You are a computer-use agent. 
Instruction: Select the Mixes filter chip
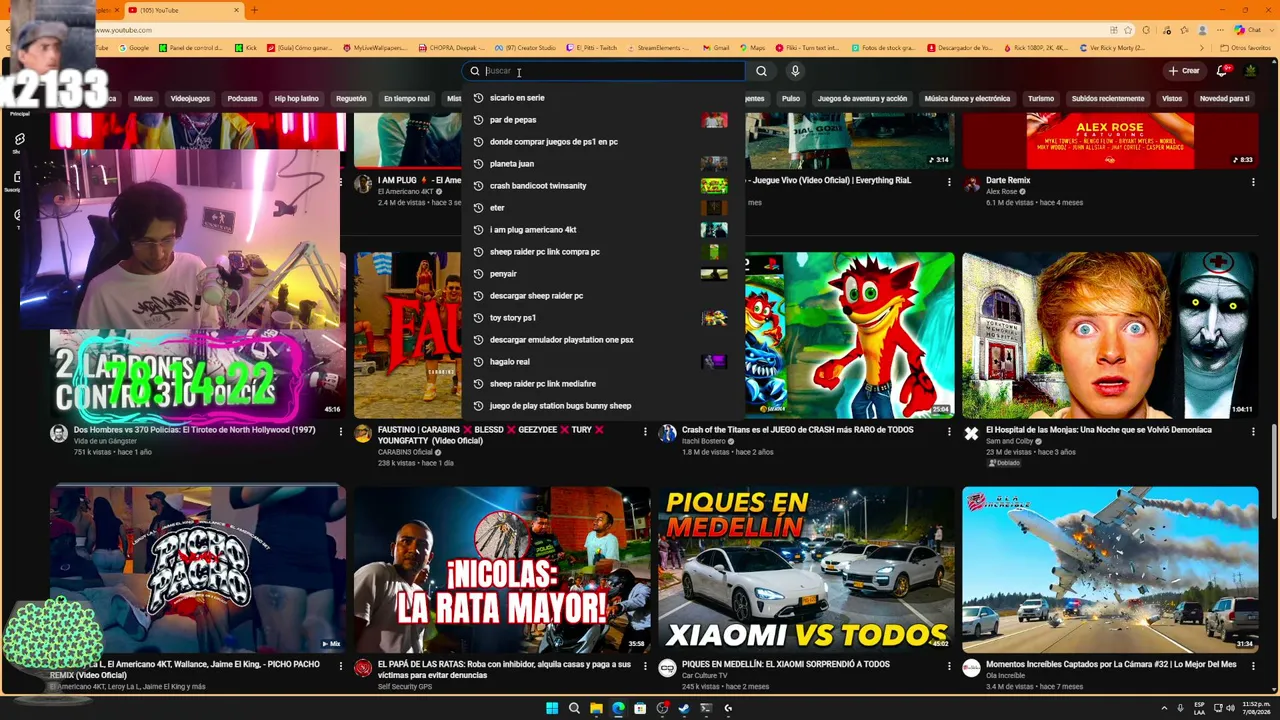pos(143,99)
